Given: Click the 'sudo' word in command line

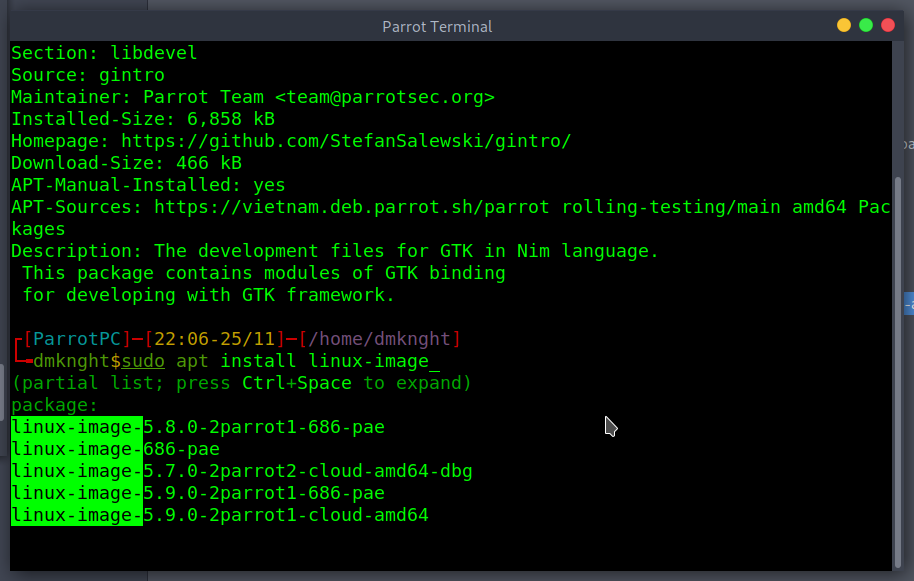Looking at the screenshot, I should [x=143, y=361].
